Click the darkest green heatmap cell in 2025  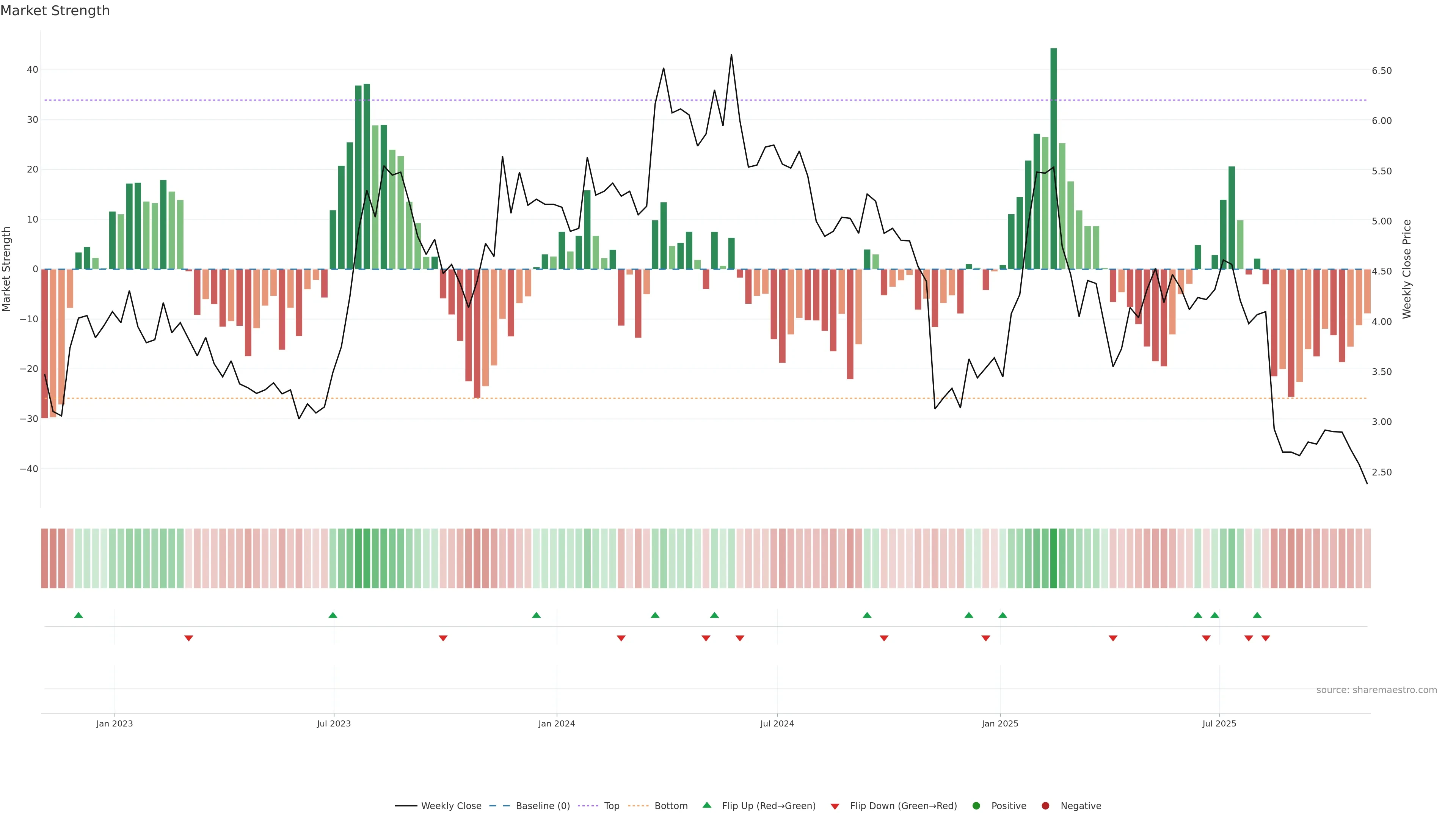coord(1054,559)
